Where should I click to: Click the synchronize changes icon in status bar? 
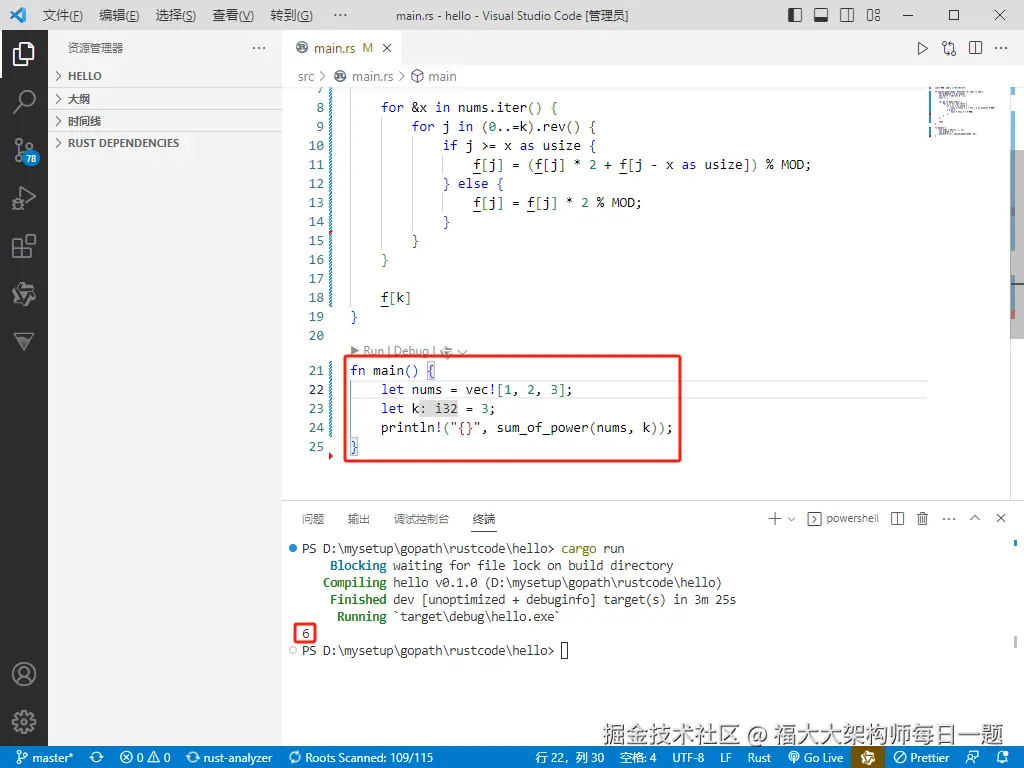(x=97, y=758)
